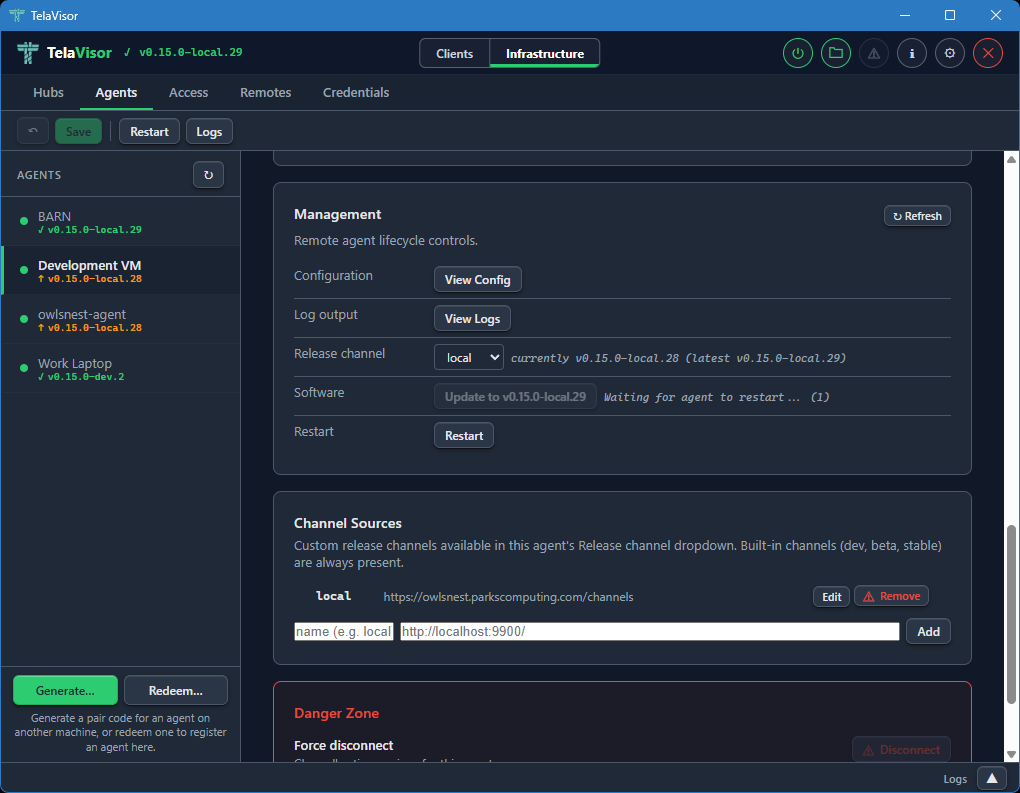Click the toolbar Logs button
This screenshot has width=1020, height=793.
click(x=209, y=131)
